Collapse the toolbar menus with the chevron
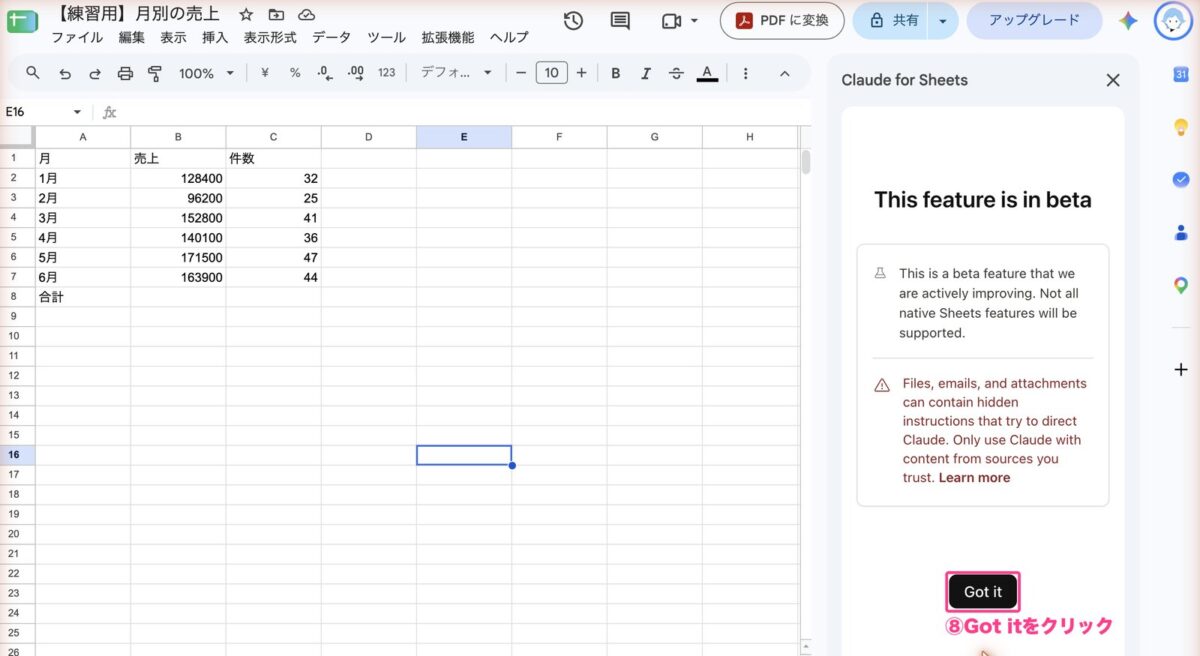 tap(784, 73)
